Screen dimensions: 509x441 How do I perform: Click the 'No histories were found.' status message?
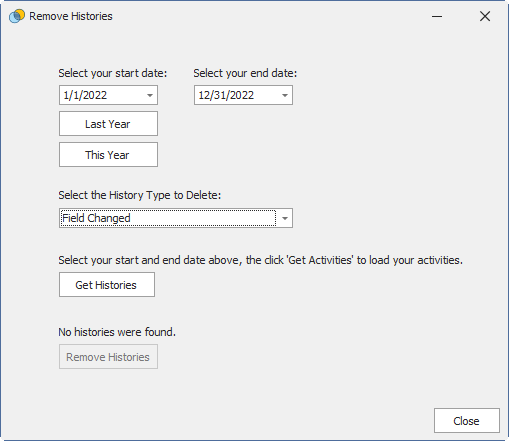(x=117, y=332)
